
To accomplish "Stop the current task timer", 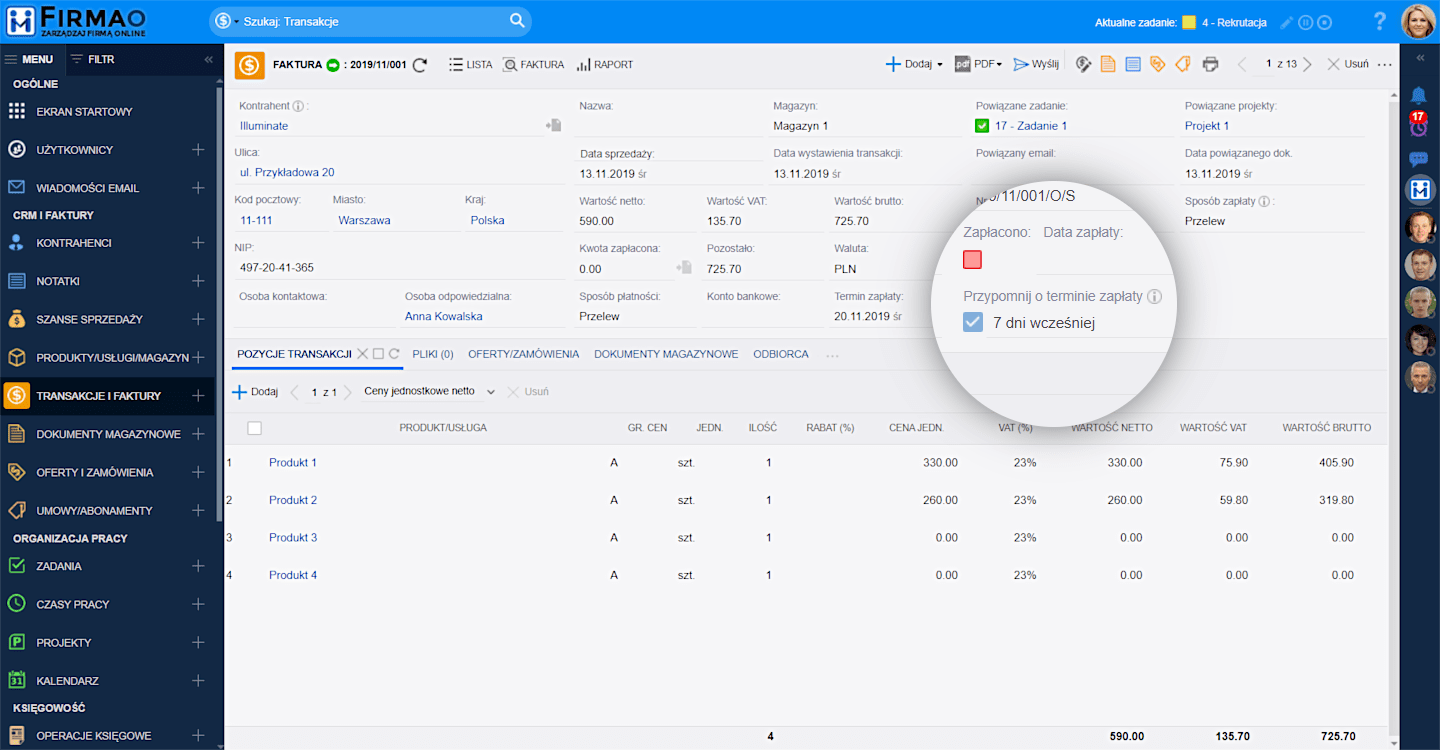I will tap(1325, 22).
